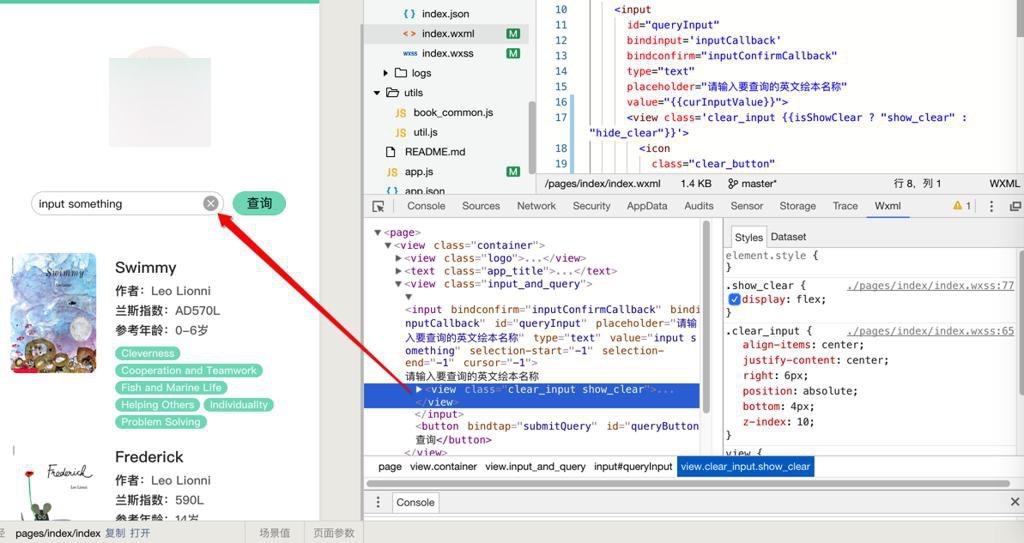1024x543 pixels.
Task: Click the Fish and Marine Life tag
Action: coord(171,387)
